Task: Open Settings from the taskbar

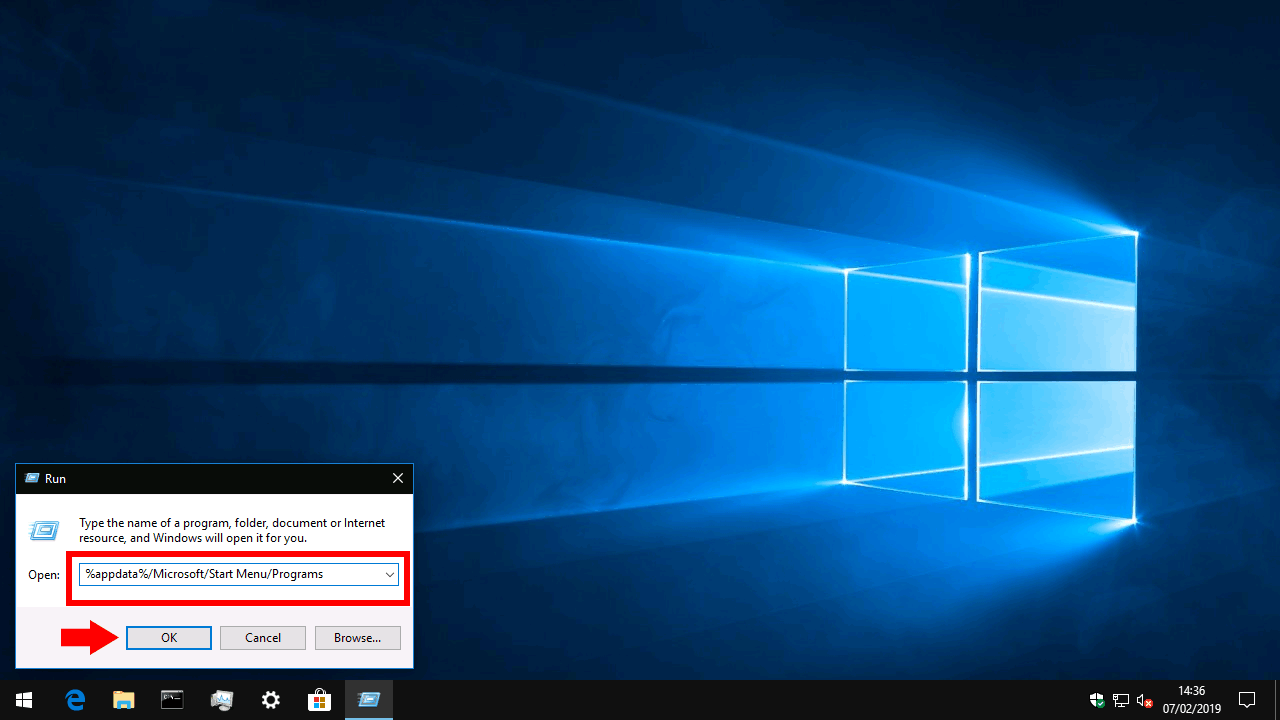Action: click(x=270, y=699)
